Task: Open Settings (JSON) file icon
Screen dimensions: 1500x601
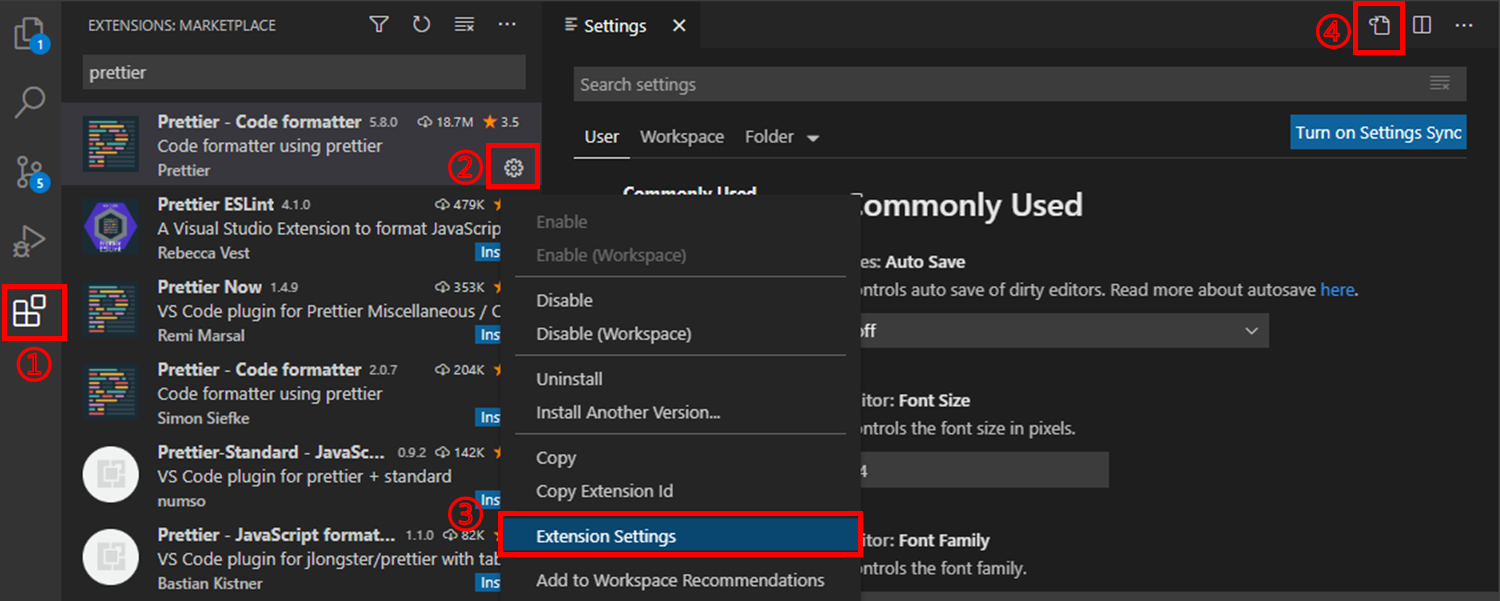Action: [x=1380, y=26]
